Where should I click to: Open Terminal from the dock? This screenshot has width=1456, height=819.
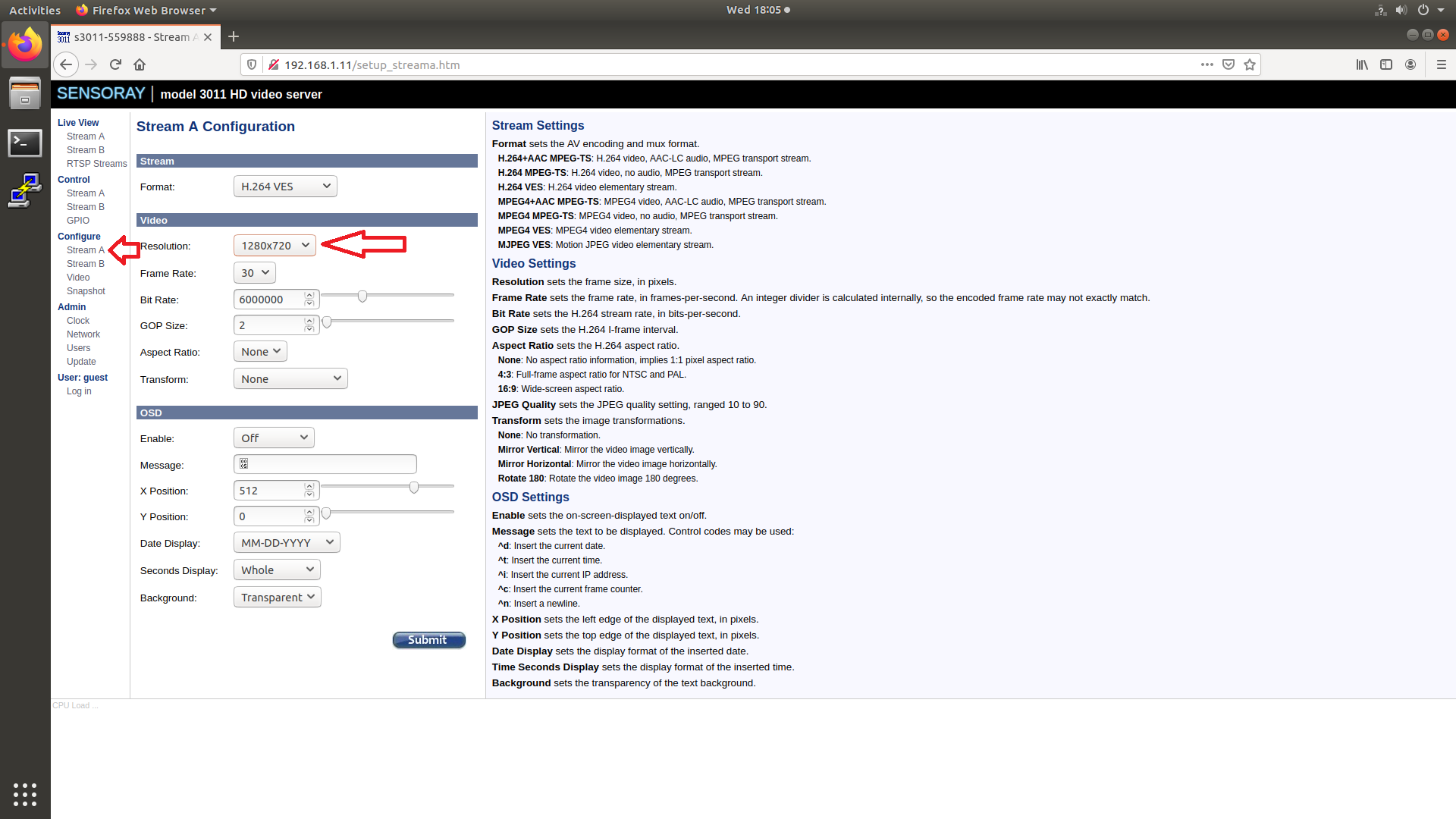click(x=25, y=143)
